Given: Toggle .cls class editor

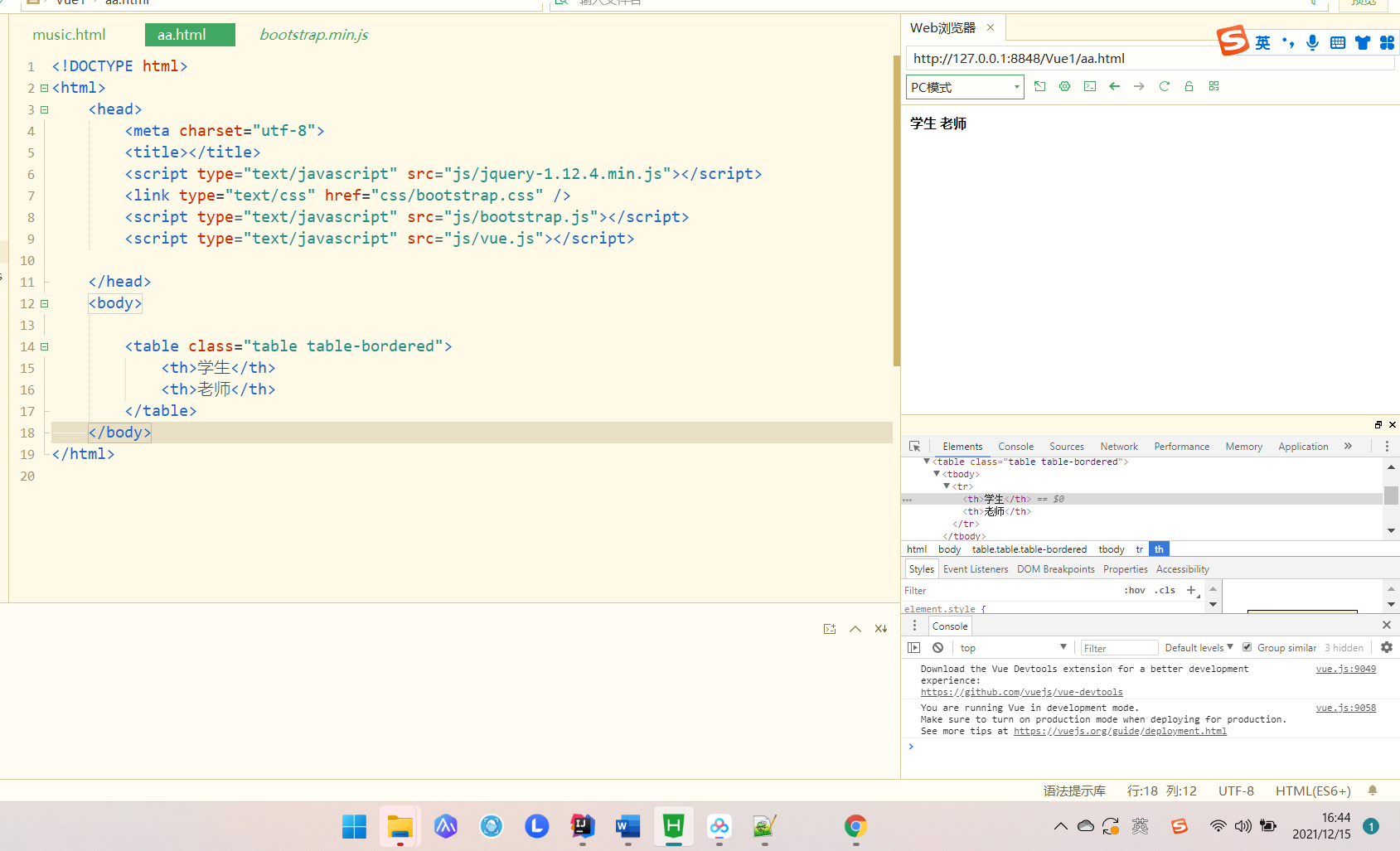Looking at the screenshot, I should pos(1165,590).
